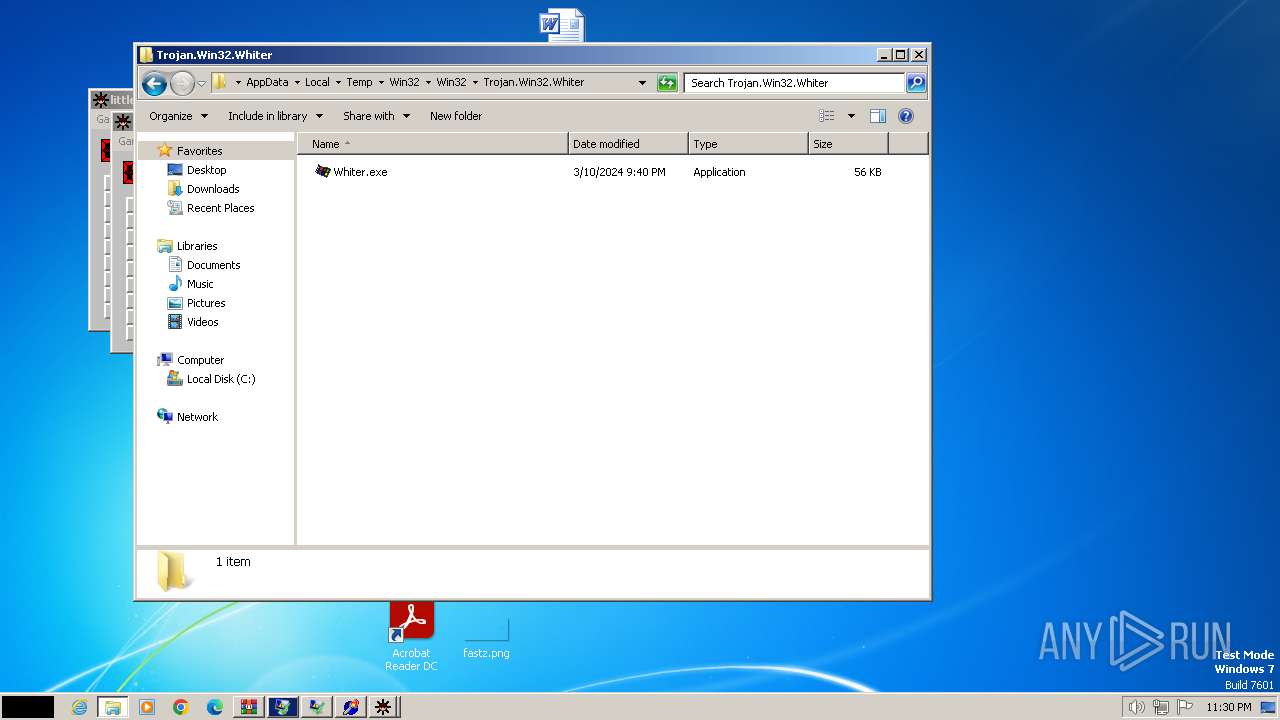This screenshot has height=720, width=1280.
Task: Open Recent Places in navigation pane
Action: [x=220, y=208]
